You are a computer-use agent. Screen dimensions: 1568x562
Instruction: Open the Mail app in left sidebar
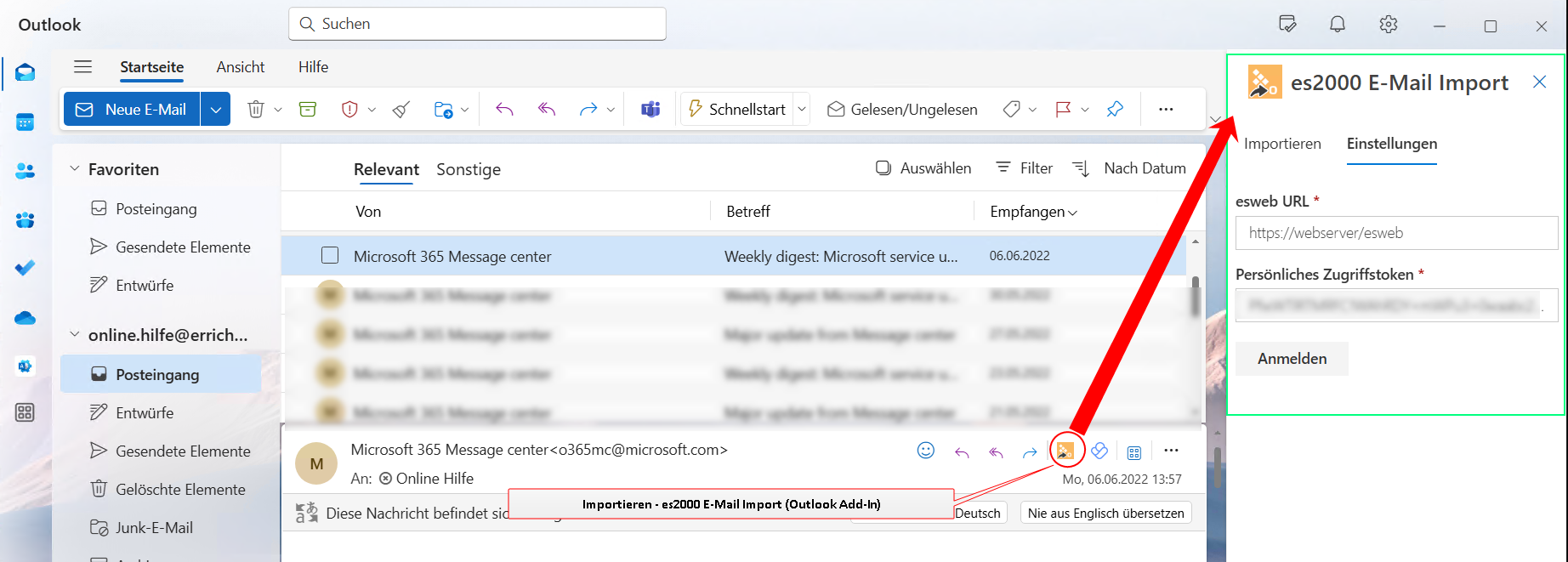click(26, 72)
